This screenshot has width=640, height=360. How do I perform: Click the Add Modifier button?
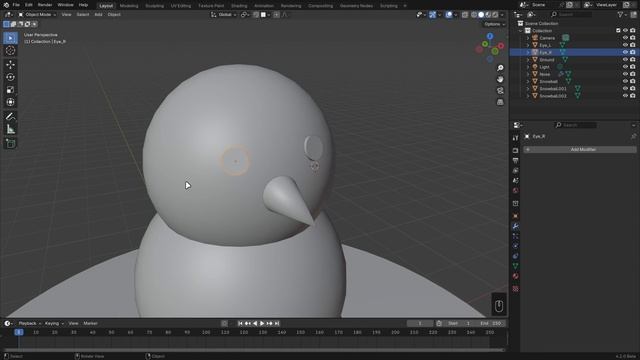[580, 150]
